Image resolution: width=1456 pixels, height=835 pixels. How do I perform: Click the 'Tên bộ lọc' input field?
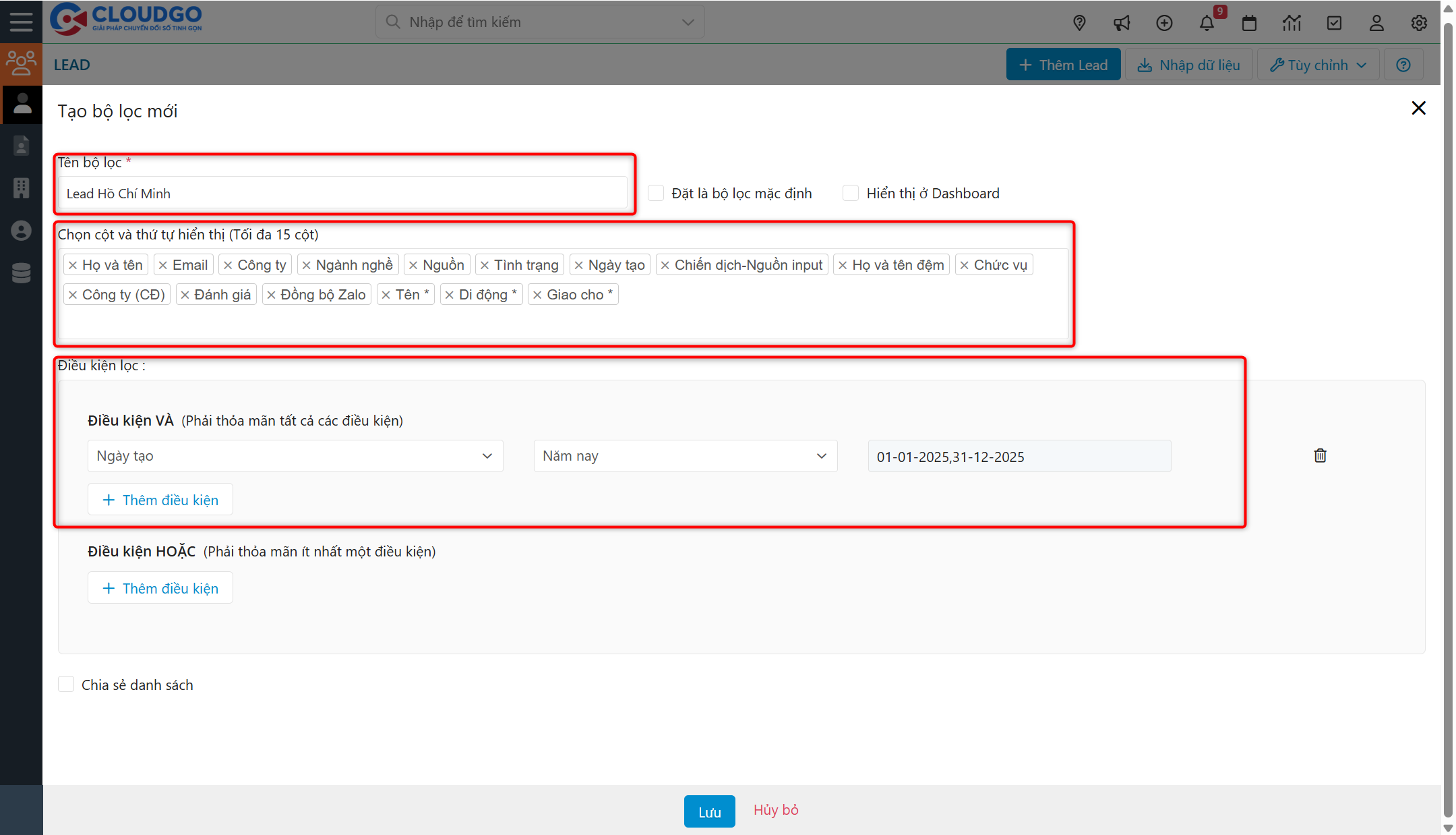pos(342,194)
